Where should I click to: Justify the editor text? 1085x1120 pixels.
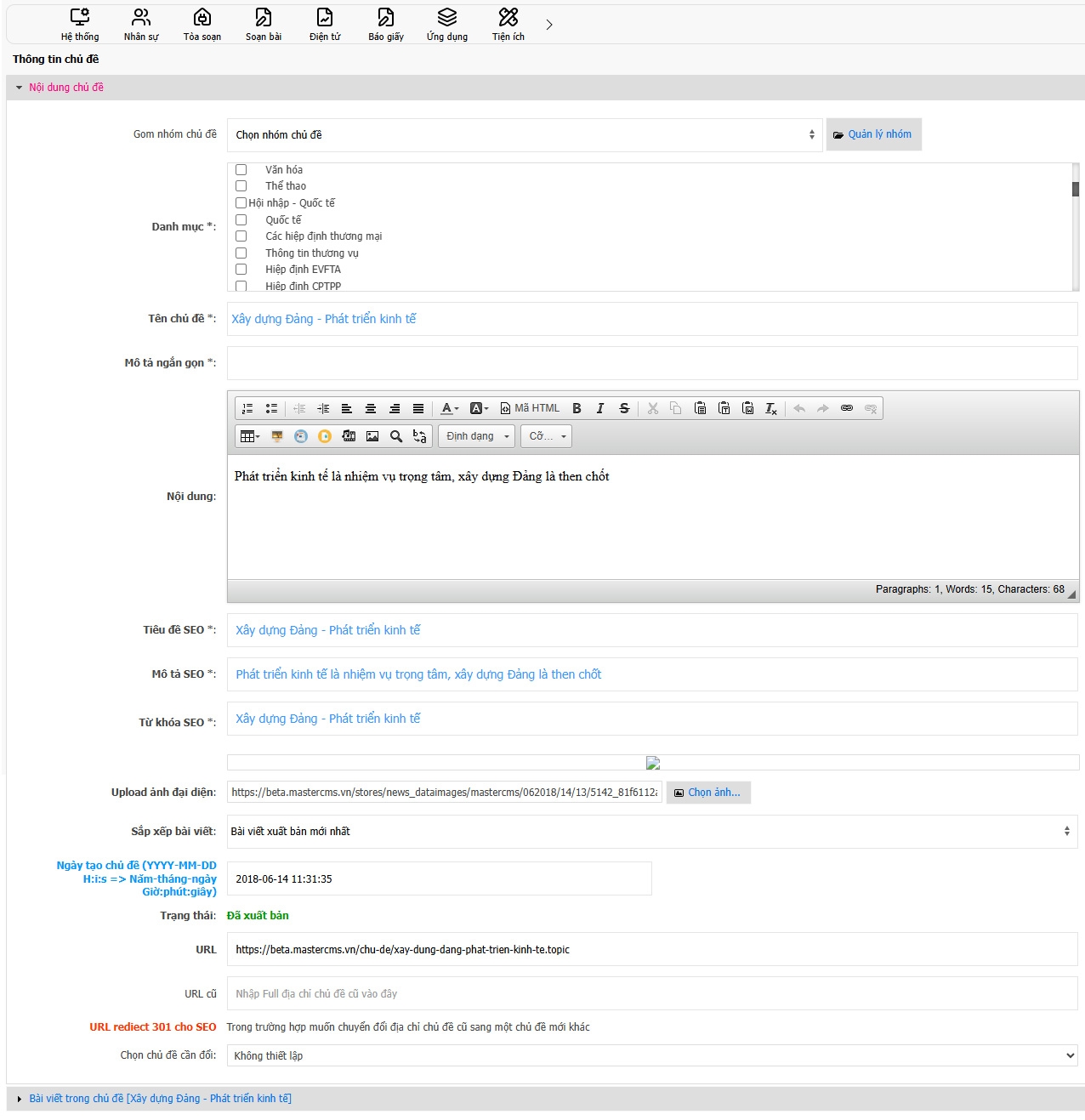click(418, 409)
